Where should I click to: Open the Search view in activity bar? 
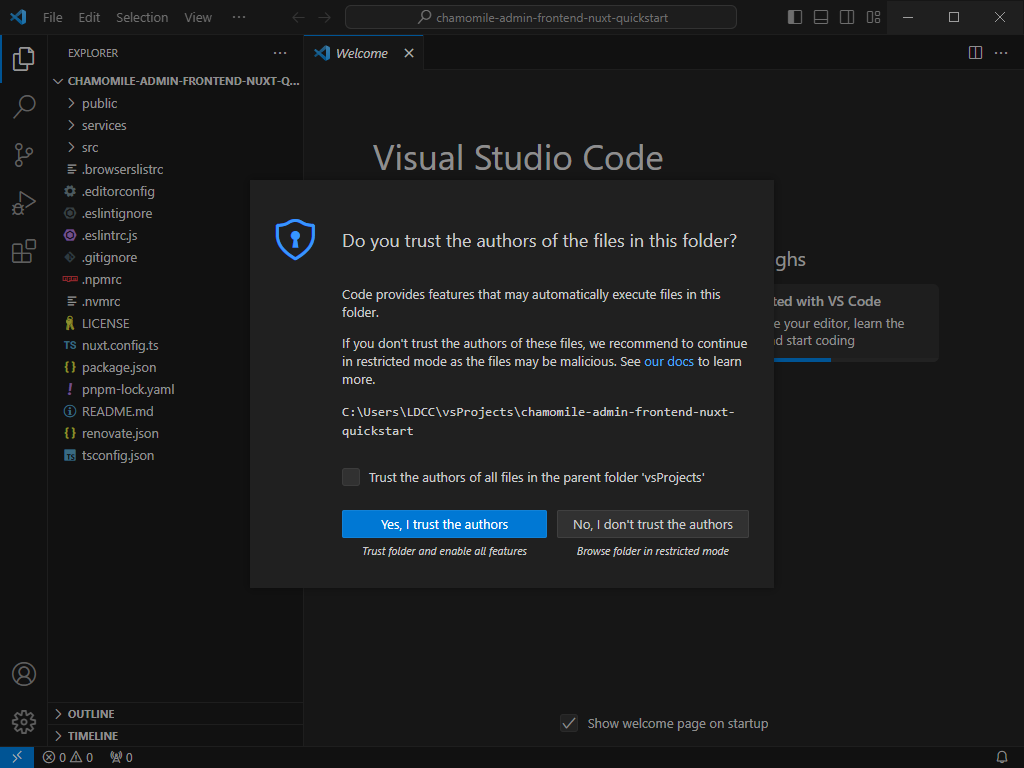(24, 106)
